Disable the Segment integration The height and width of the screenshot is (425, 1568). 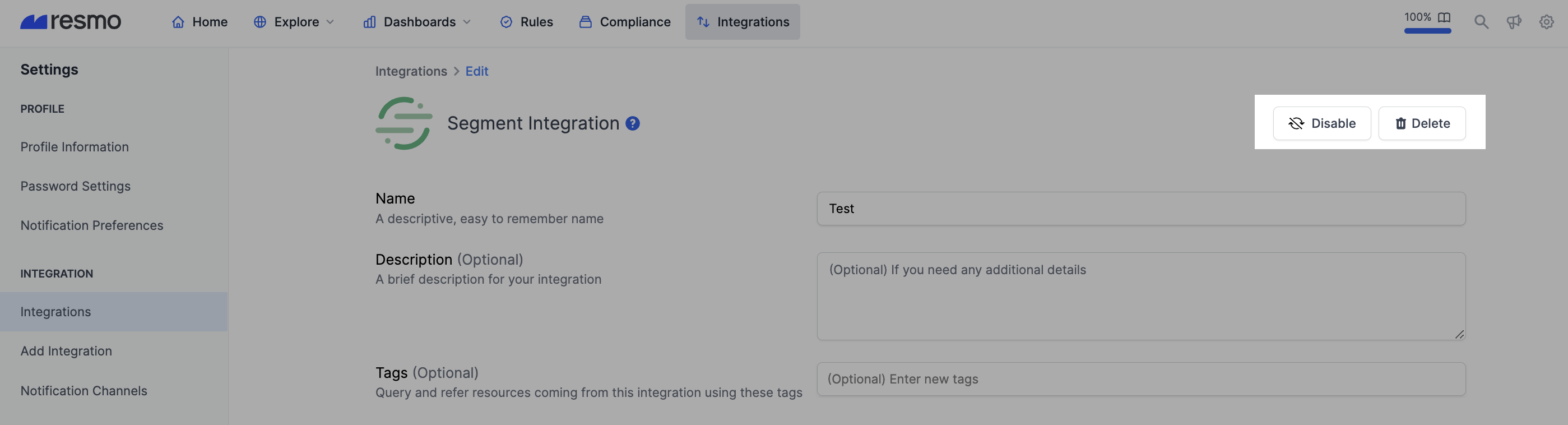(1321, 123)
